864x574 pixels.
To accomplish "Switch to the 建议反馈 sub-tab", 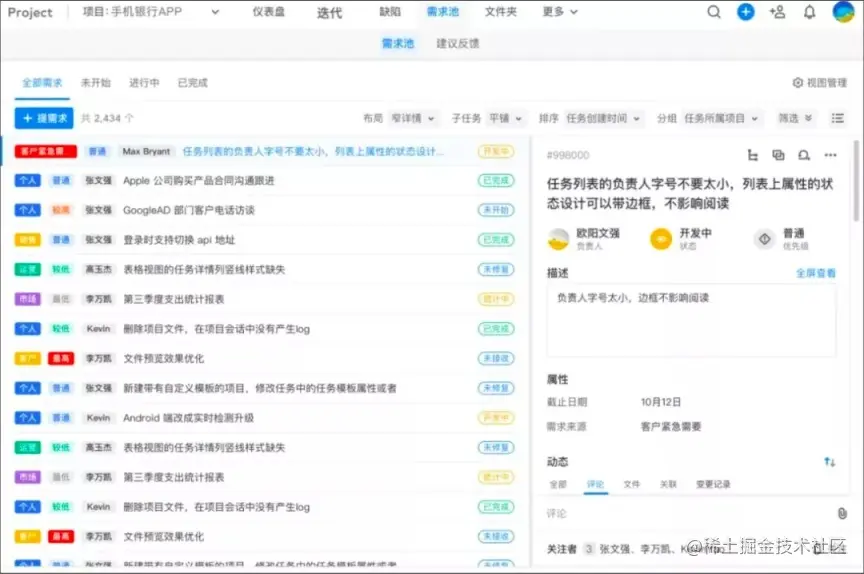I will pos(457,44).
